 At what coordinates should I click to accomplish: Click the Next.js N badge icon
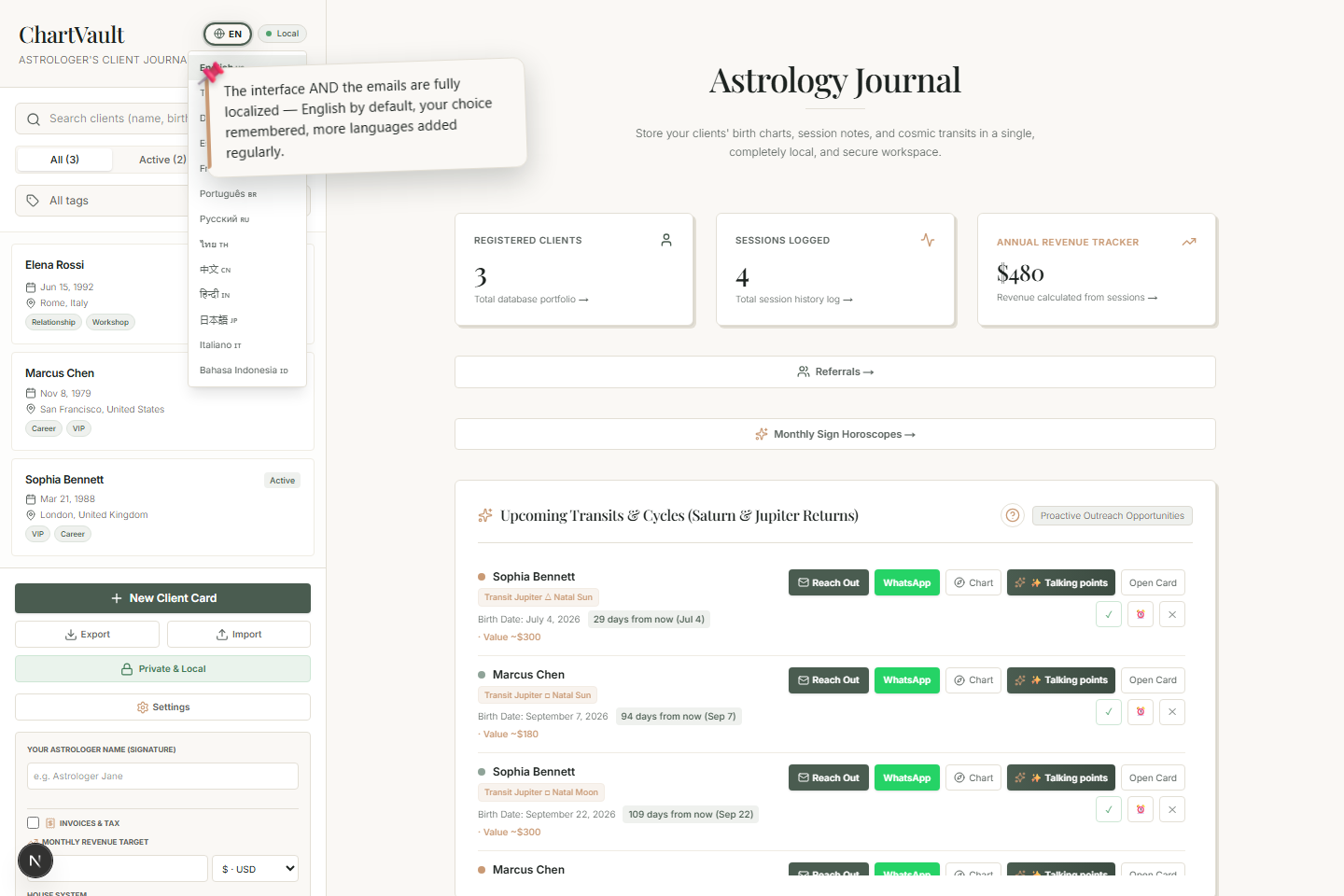(35, 861)
